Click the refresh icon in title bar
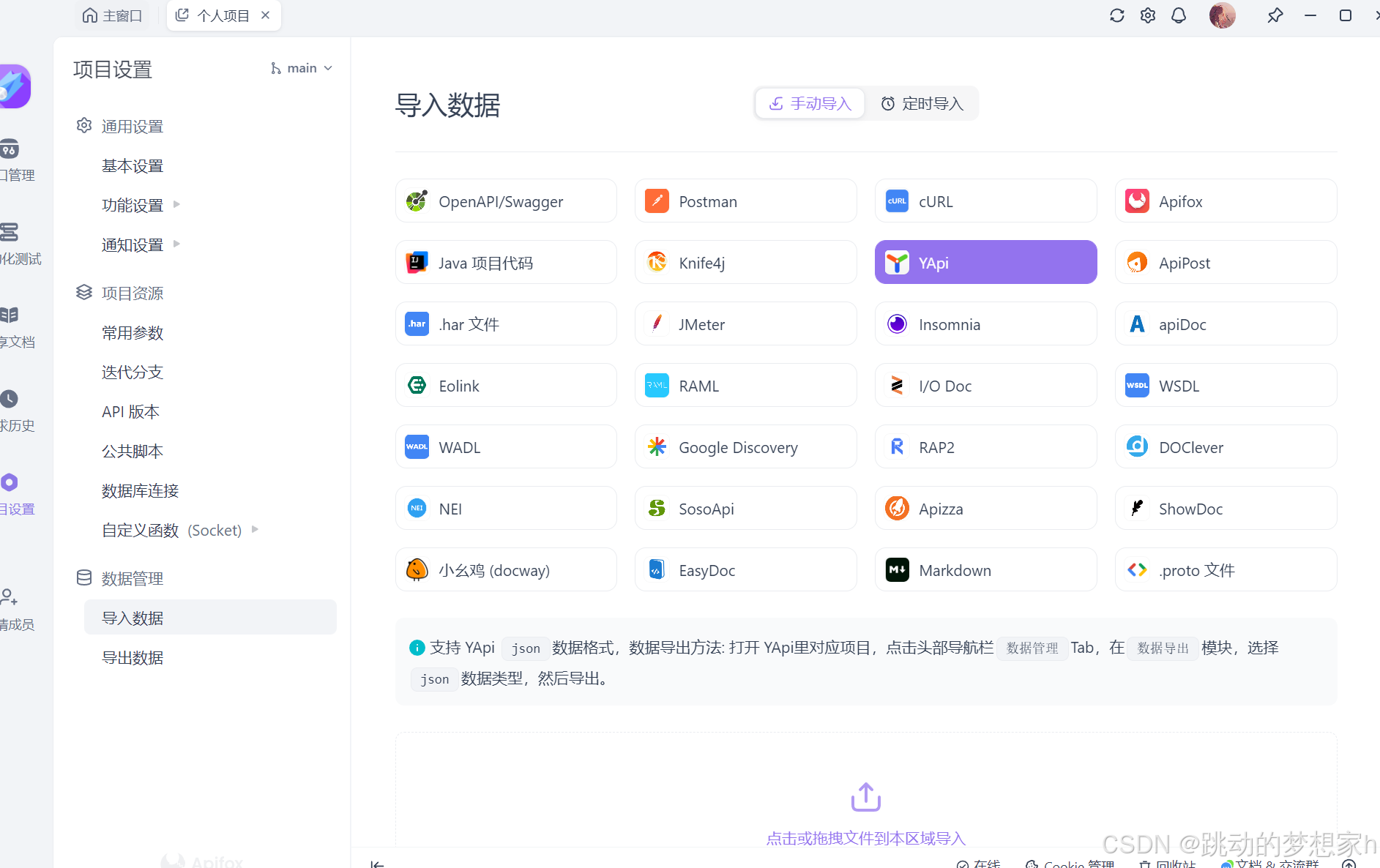Image resolution: width=1380 pixels, height=868 pixels. (1116, 15)
